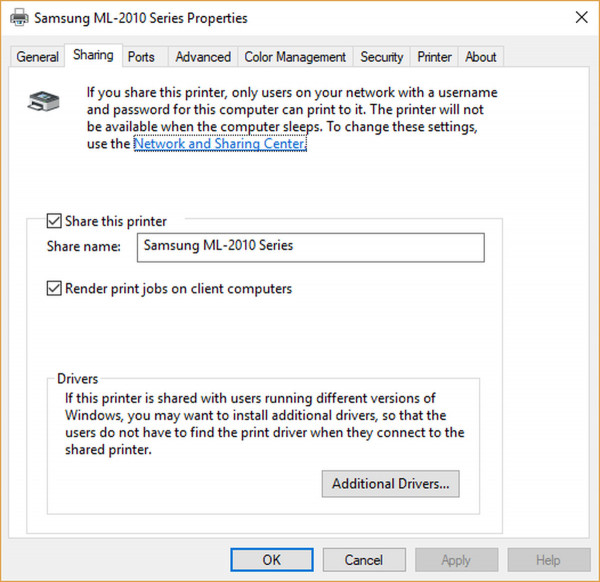The image size is (600, 582).
Task: Close the Samsung ML-2010 Properties dialog
Action: coord(581,17)
